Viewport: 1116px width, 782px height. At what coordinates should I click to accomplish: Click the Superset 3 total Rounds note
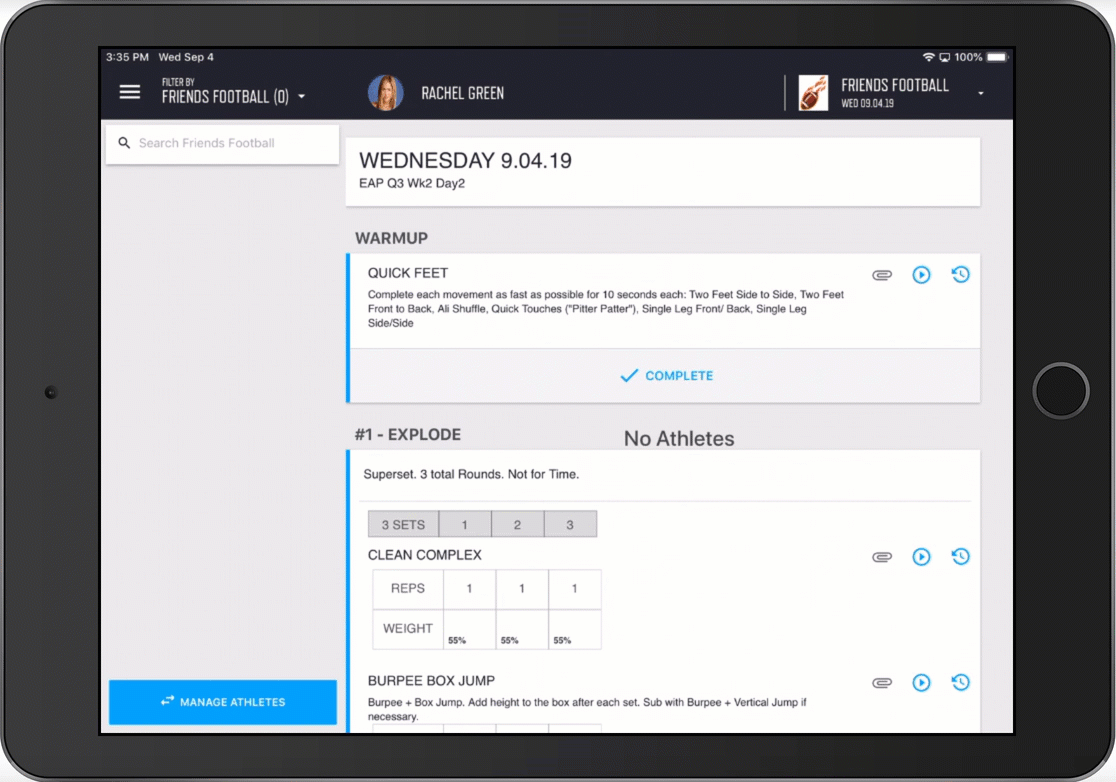[470, 474]
